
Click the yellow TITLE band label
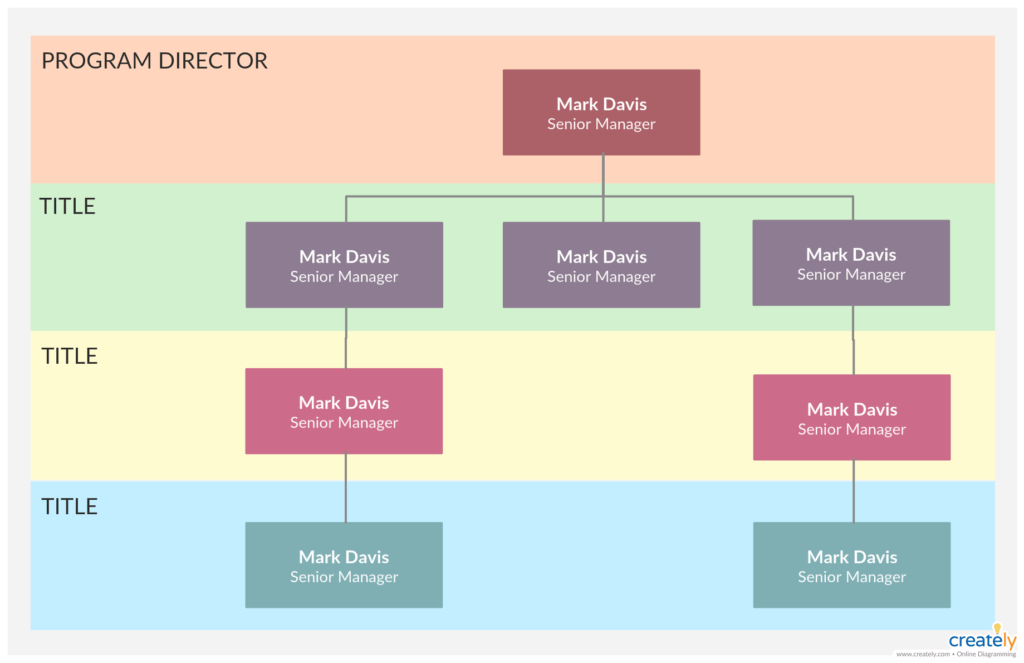coord(68,355)
